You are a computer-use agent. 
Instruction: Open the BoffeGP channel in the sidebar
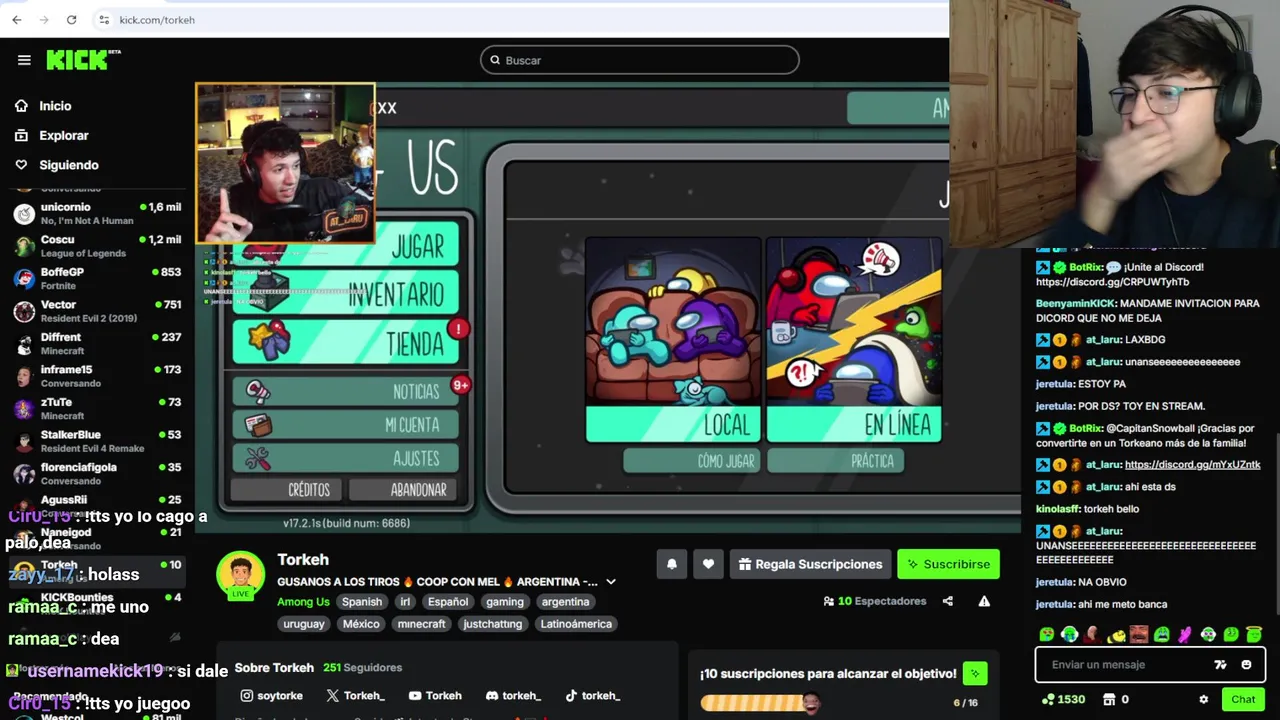pos(97,278)
